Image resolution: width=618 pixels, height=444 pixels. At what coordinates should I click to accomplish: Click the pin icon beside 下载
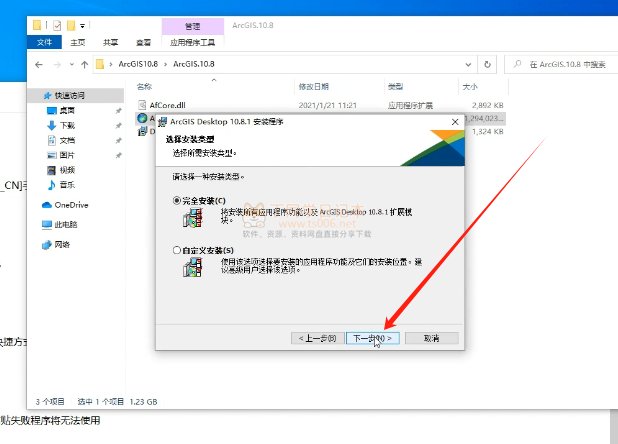tap(118, 126)
